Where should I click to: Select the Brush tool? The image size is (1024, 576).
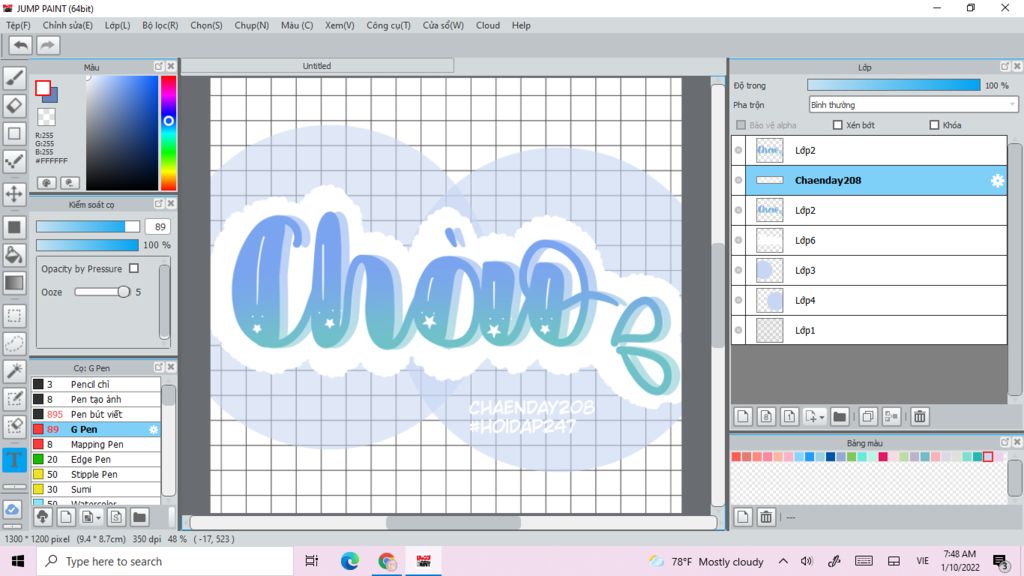(x=14, y=78)
